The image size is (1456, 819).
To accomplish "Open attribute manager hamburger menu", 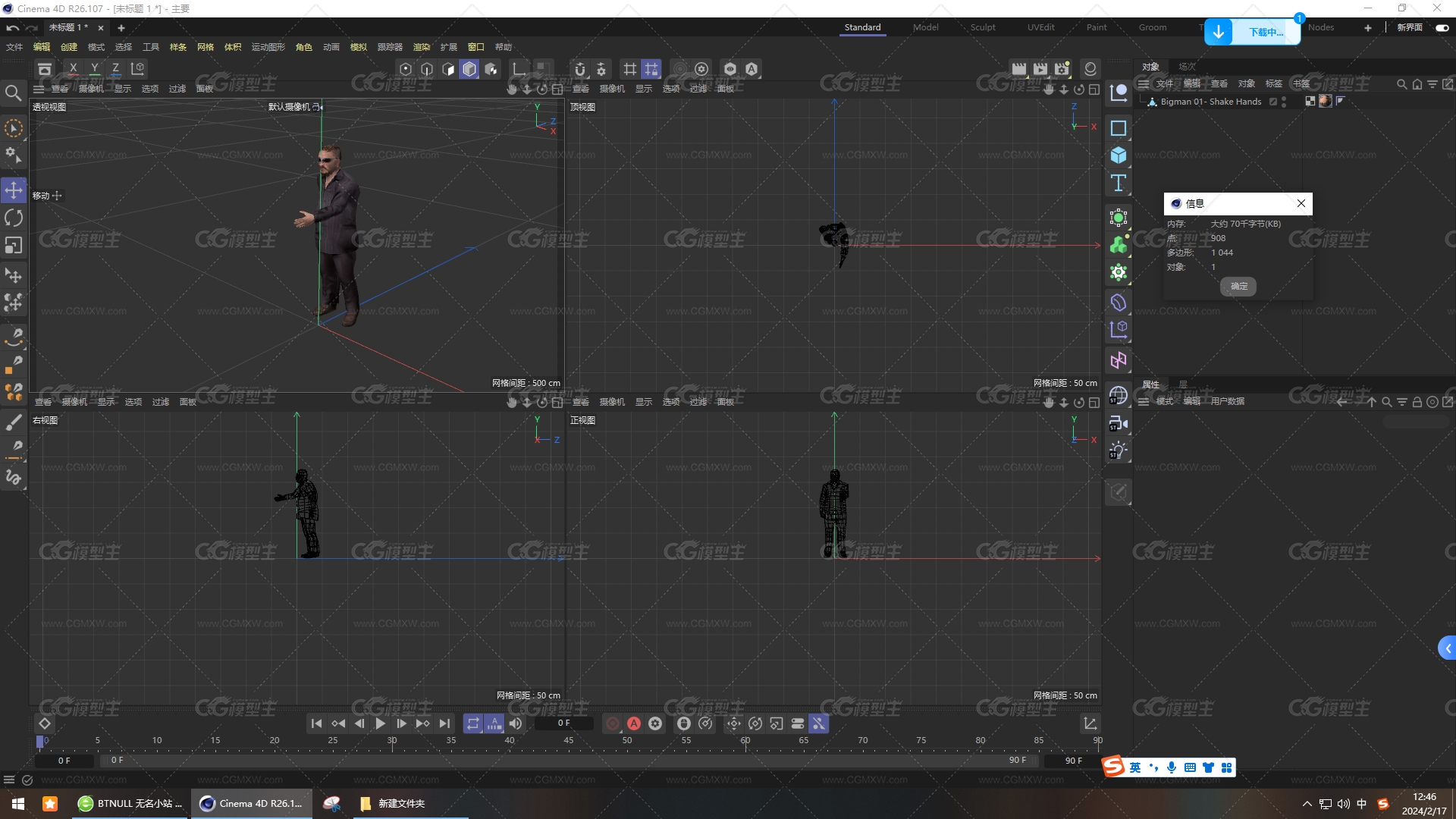I will 1144,401.
